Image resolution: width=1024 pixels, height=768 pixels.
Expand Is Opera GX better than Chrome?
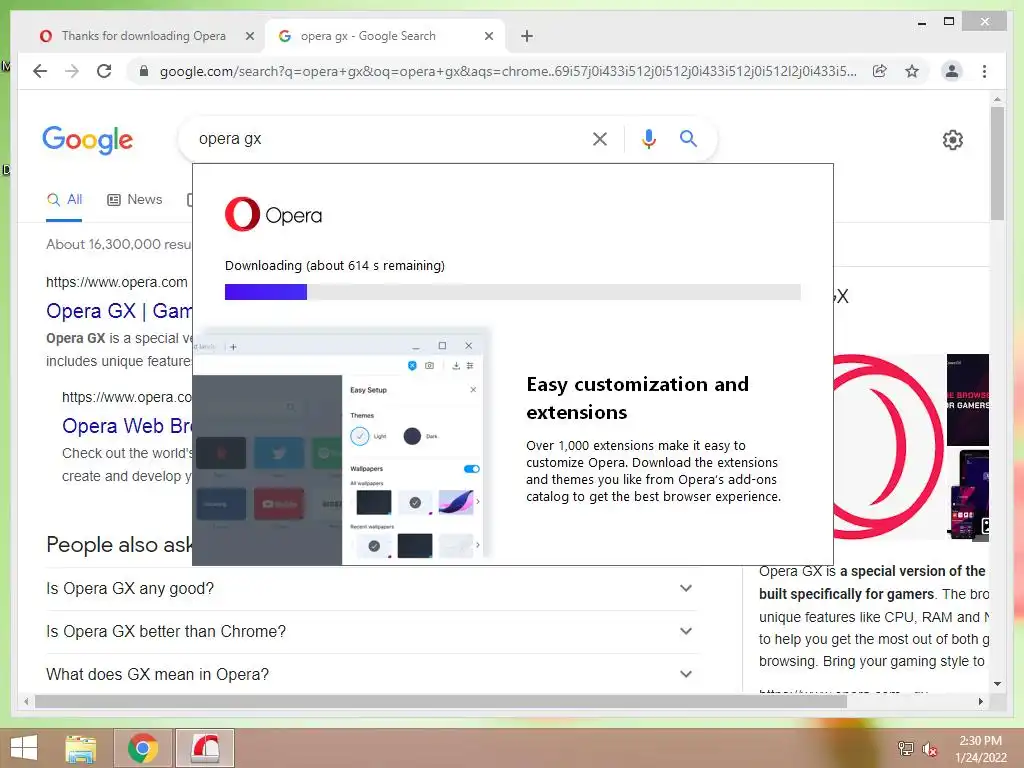click(x=370, y=632)
